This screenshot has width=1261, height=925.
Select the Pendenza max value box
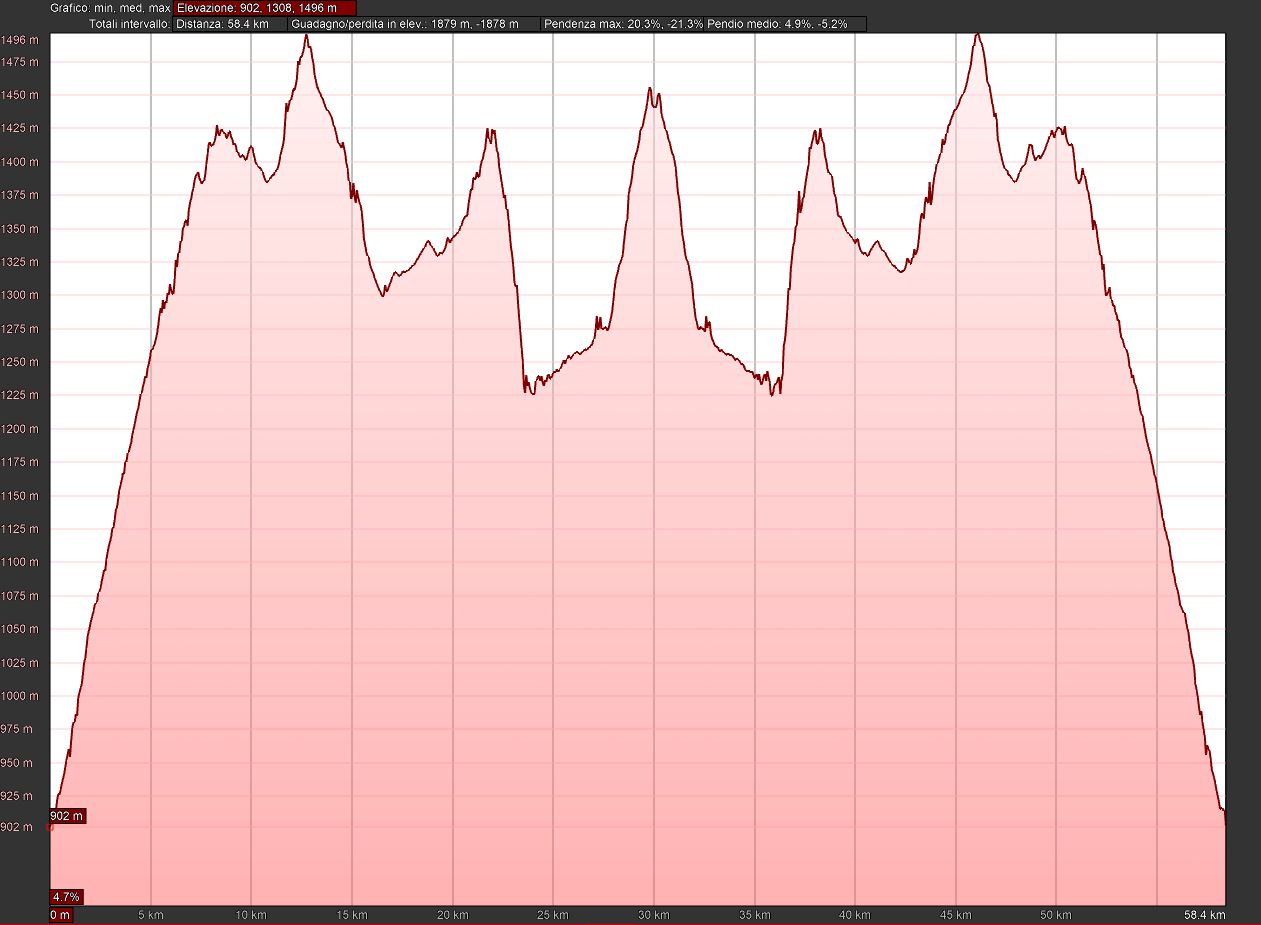tap(622, 23)
